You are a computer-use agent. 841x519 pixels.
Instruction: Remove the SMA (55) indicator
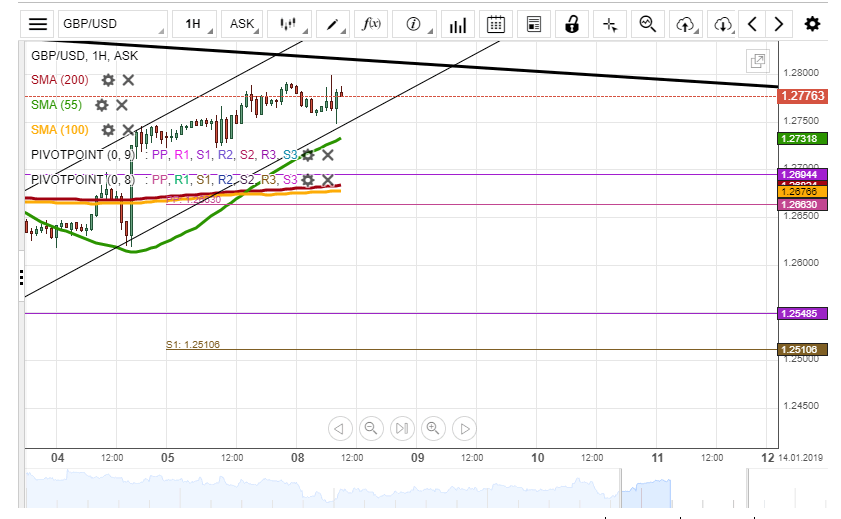coord(122,105)
